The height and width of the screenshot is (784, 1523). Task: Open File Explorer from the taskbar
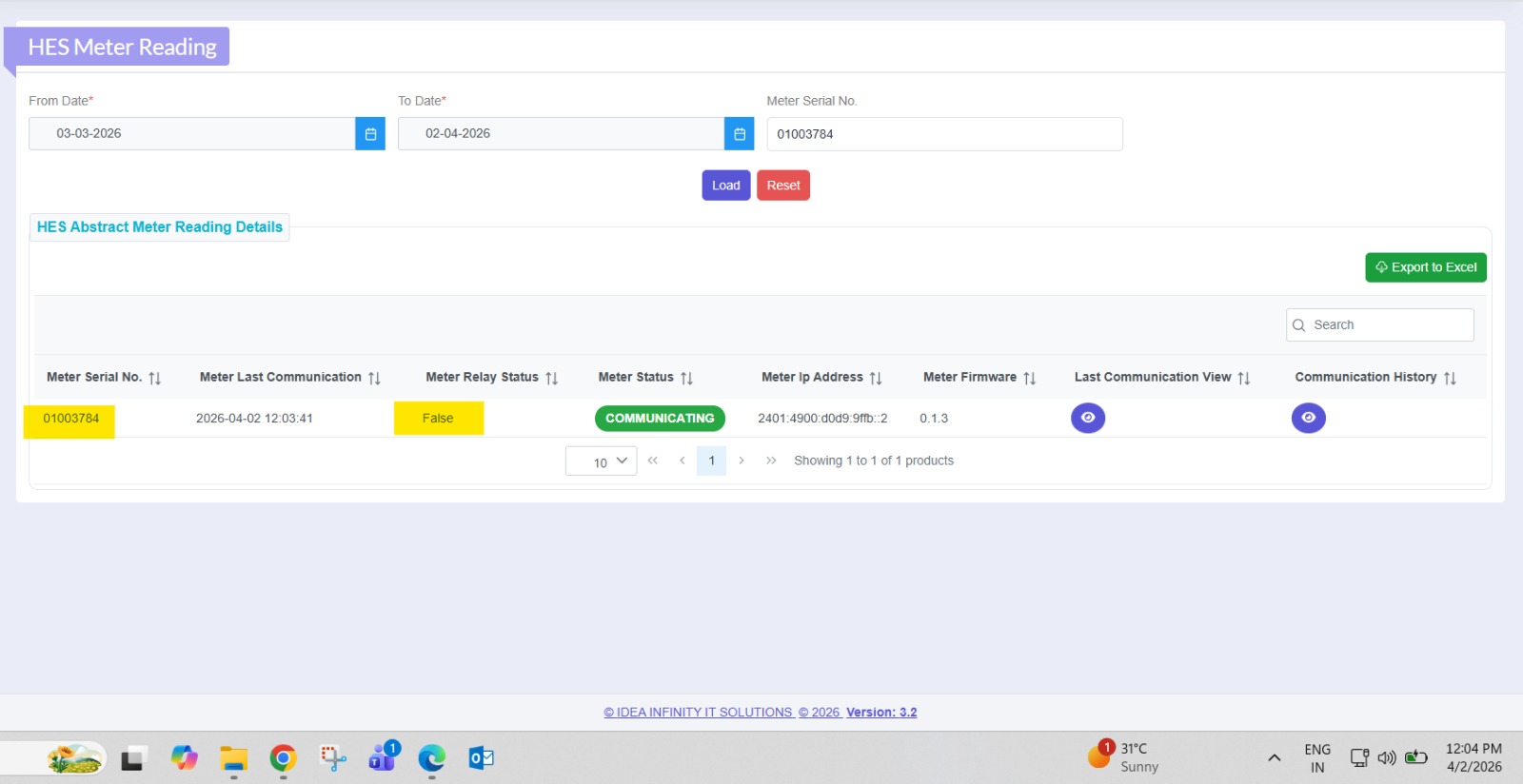[x=233, y=758]
